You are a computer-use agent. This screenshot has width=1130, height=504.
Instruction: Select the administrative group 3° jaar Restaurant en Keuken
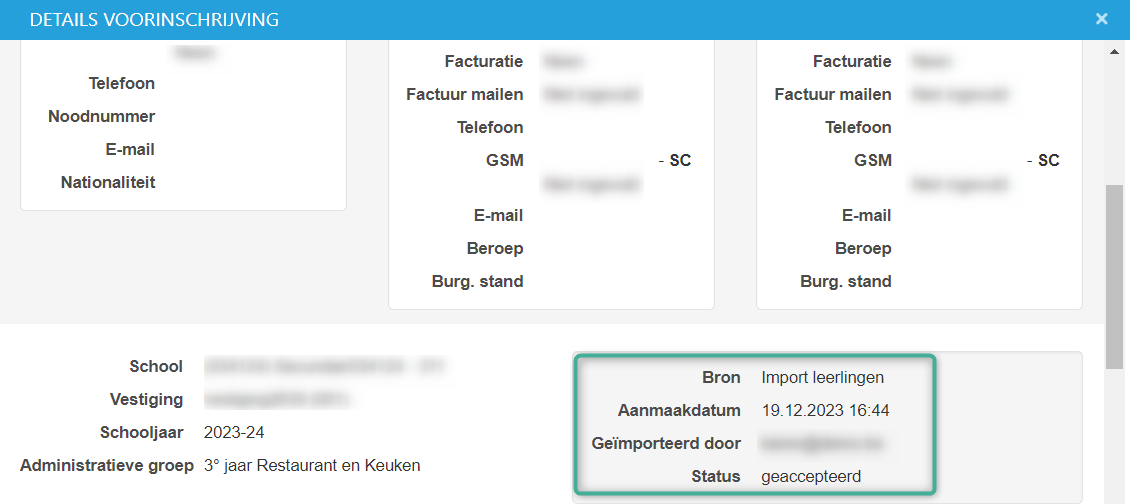tap(312, 465)
